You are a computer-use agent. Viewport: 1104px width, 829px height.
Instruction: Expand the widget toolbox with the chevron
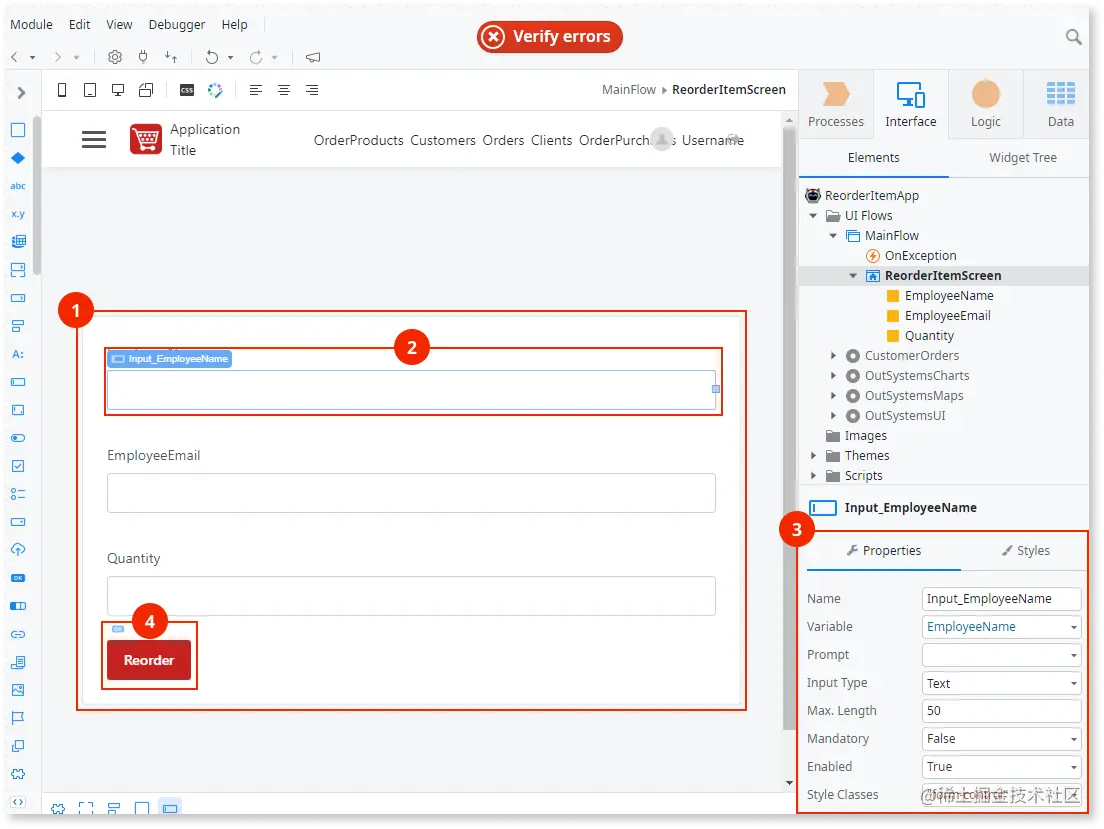point(21,92)
